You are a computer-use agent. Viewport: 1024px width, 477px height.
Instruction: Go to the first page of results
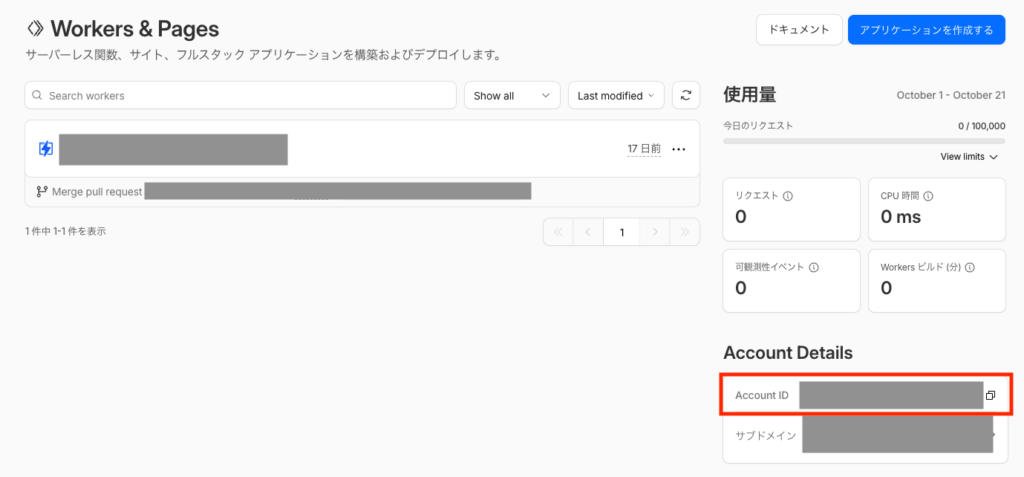558,232
